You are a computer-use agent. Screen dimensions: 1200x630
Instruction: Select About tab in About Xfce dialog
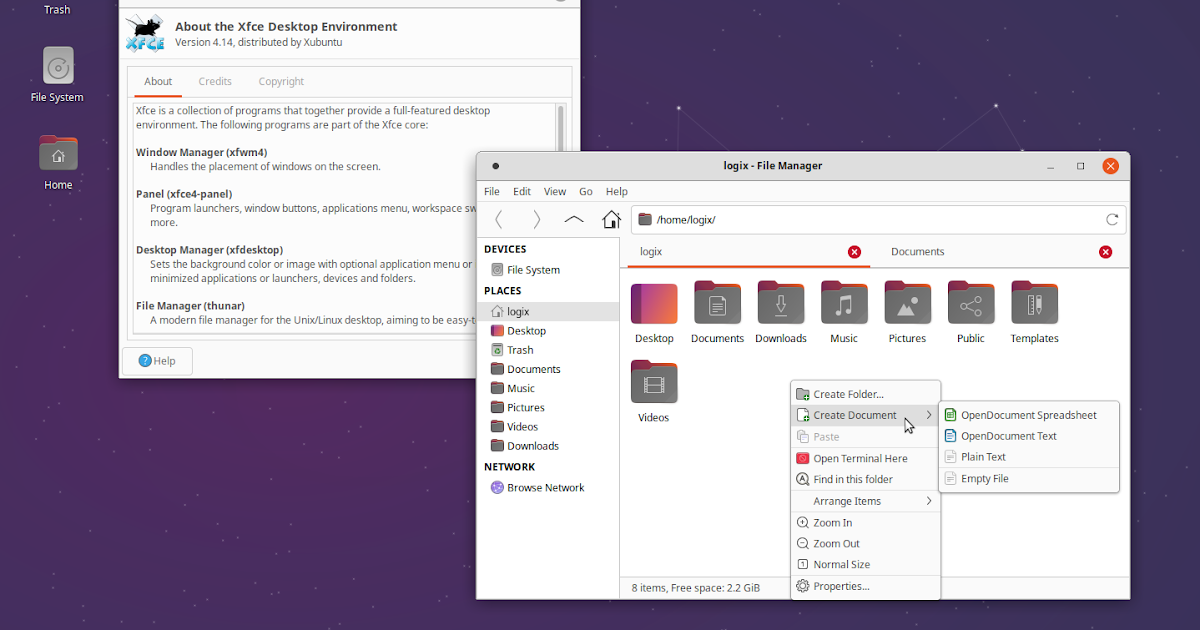click(158, 82)
